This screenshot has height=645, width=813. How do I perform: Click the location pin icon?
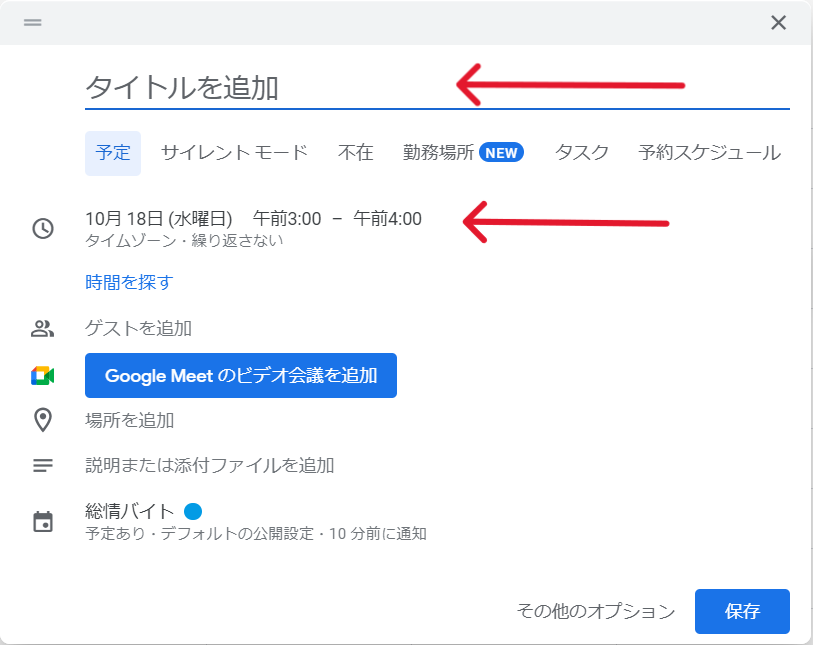click(43, 420)
